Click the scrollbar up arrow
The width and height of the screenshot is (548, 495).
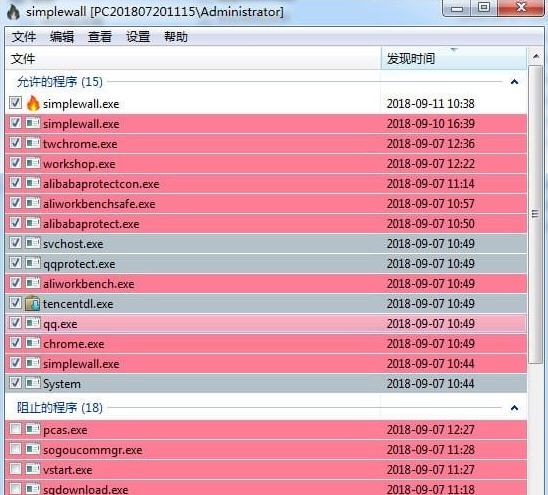tap(536, 56)
